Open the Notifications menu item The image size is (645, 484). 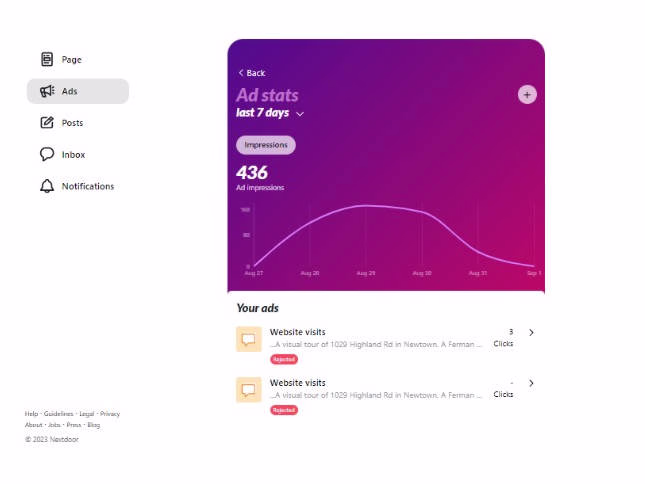[x=88, y=186]
